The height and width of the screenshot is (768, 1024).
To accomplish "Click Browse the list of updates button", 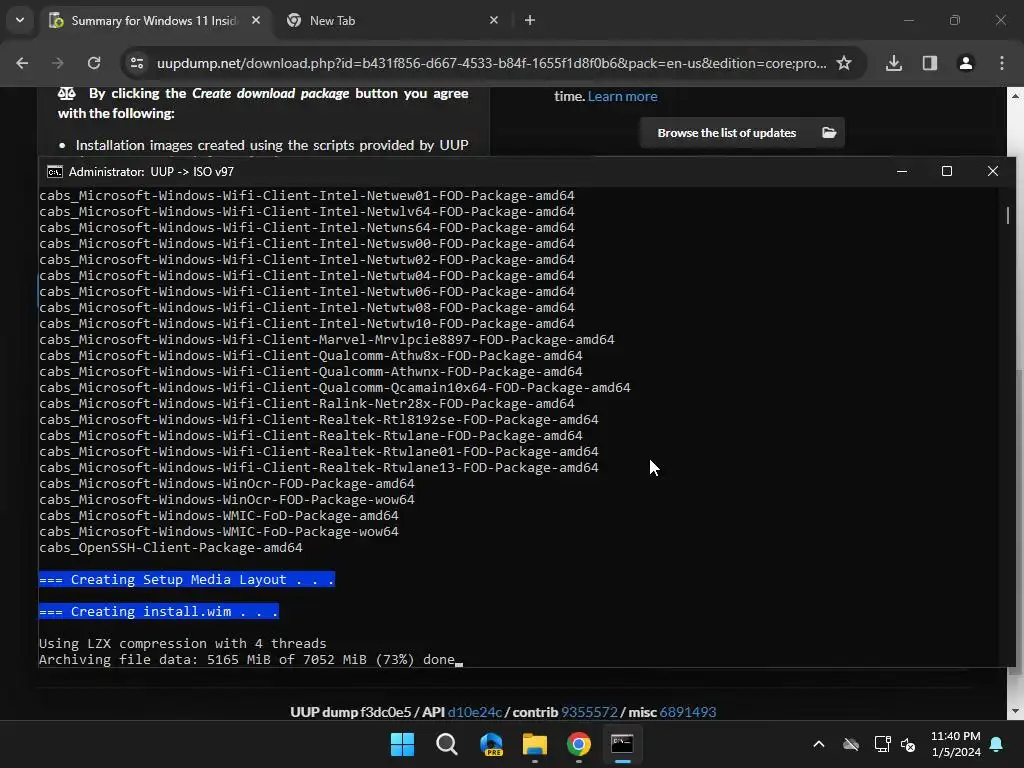I will click(742, 133).
